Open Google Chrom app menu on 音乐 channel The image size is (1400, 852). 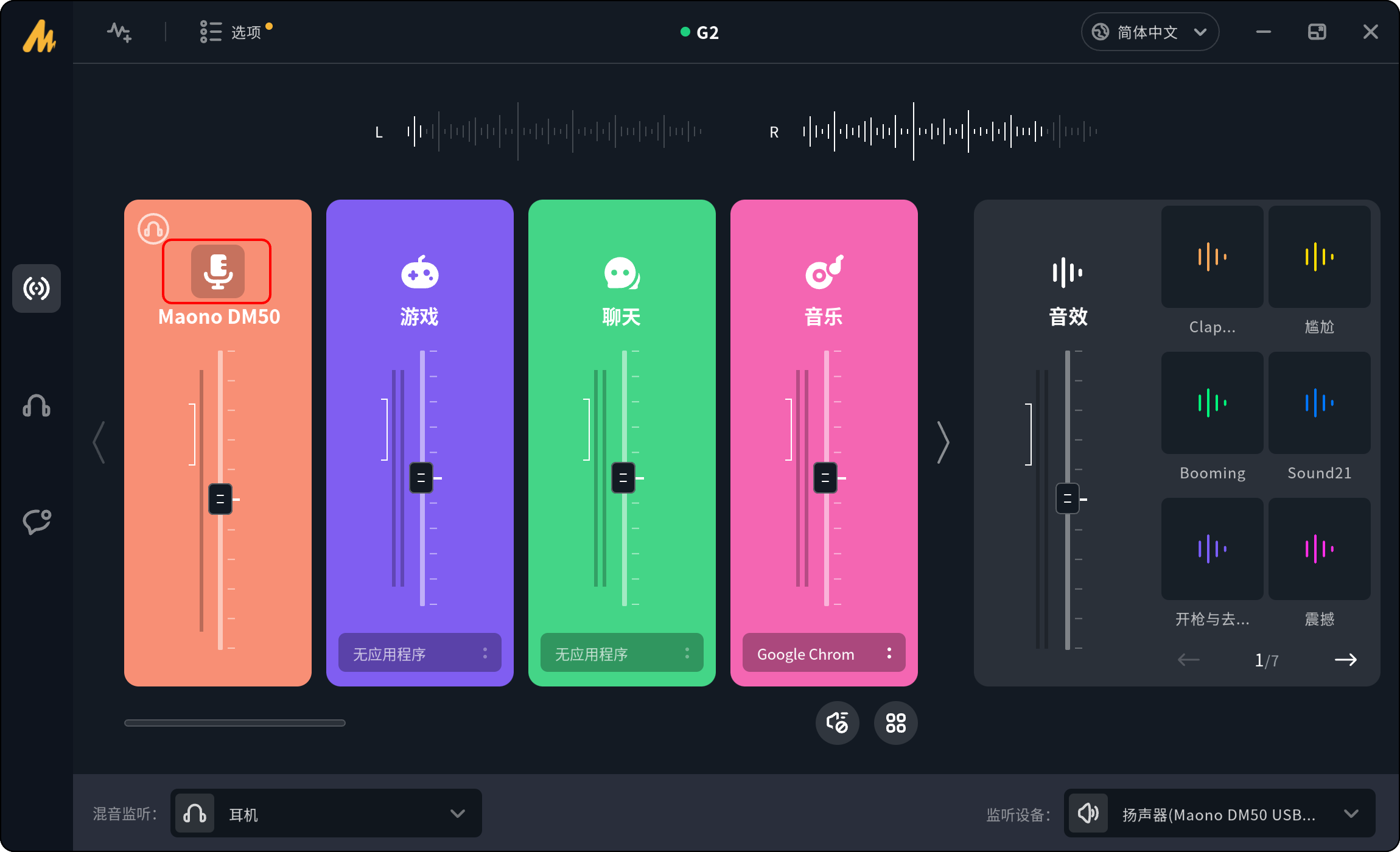(889, 653)
